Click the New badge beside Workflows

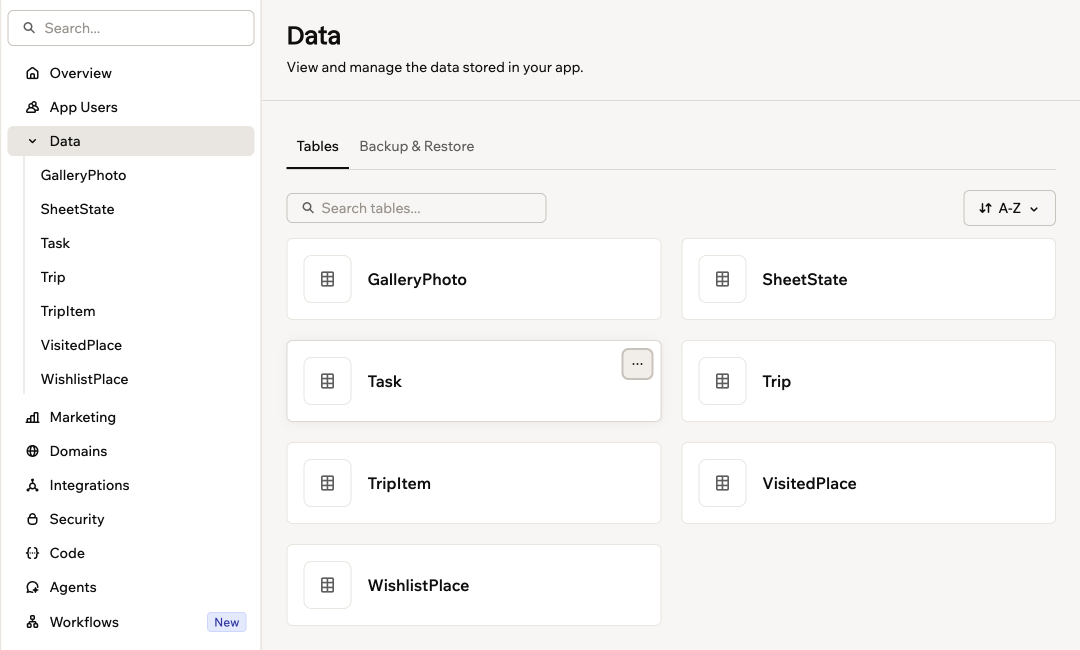pos(227,622)
